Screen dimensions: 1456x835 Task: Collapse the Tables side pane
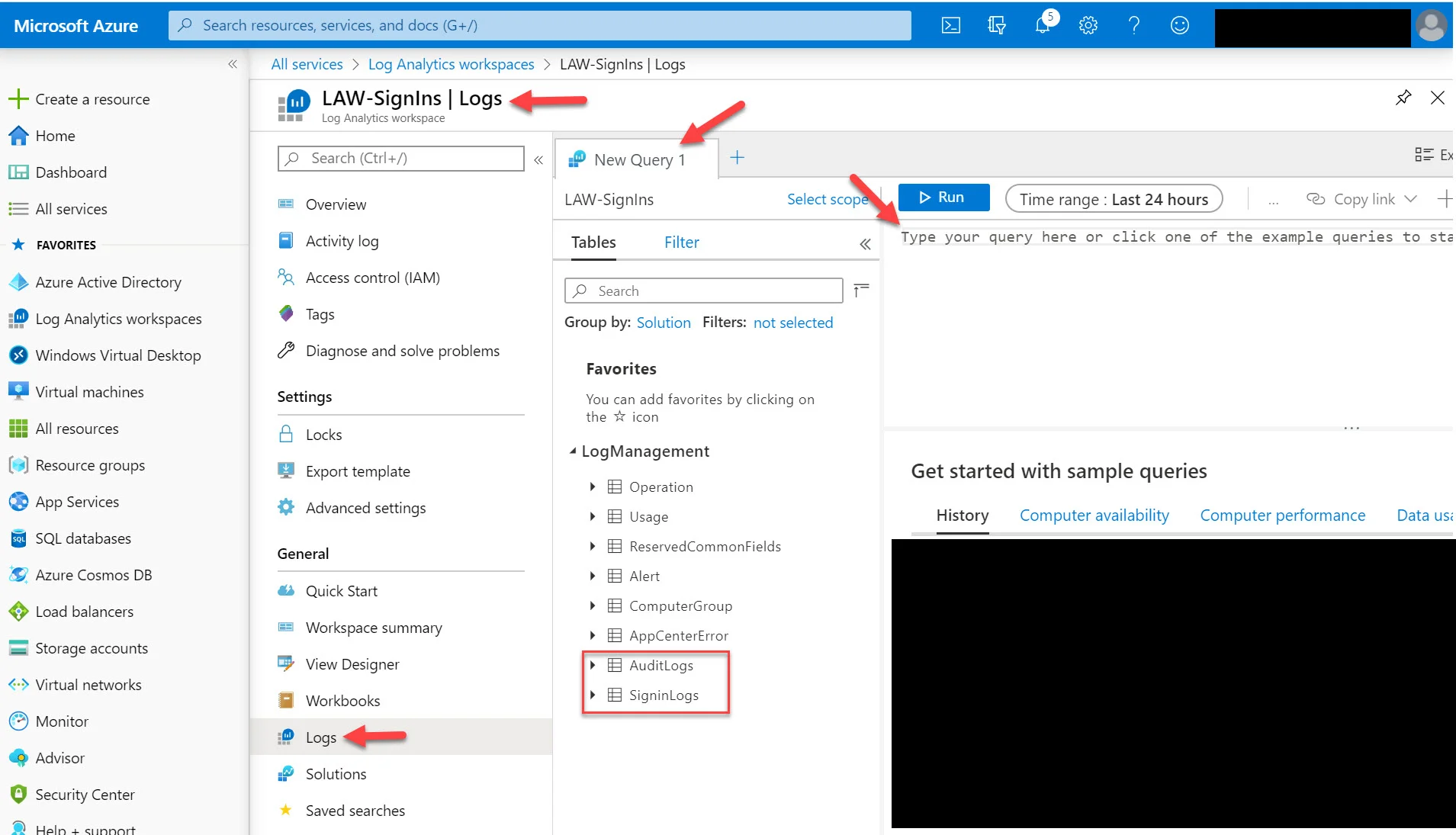point(865,244)
